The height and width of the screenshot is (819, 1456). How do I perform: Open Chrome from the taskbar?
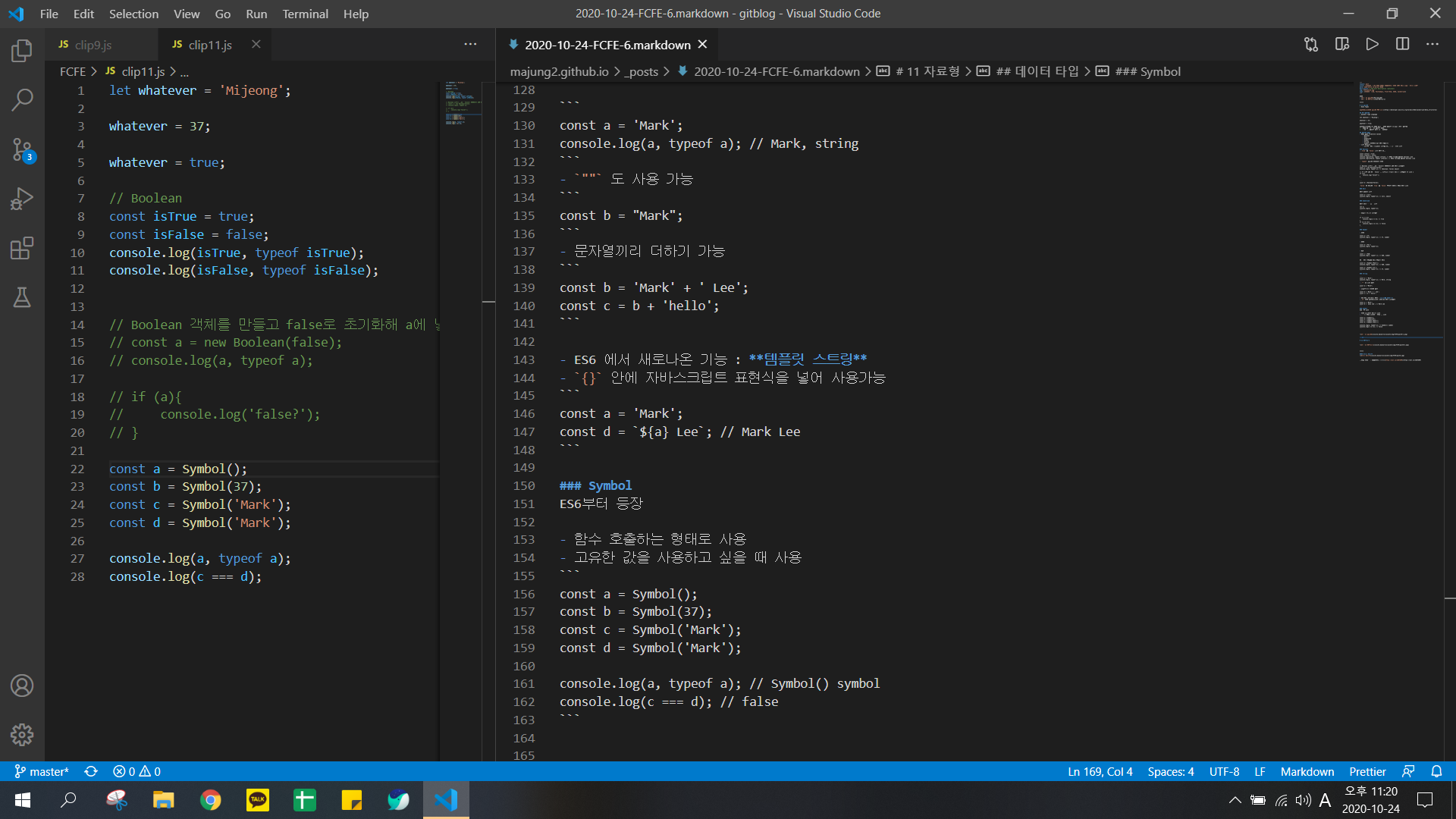click(211, 800)
